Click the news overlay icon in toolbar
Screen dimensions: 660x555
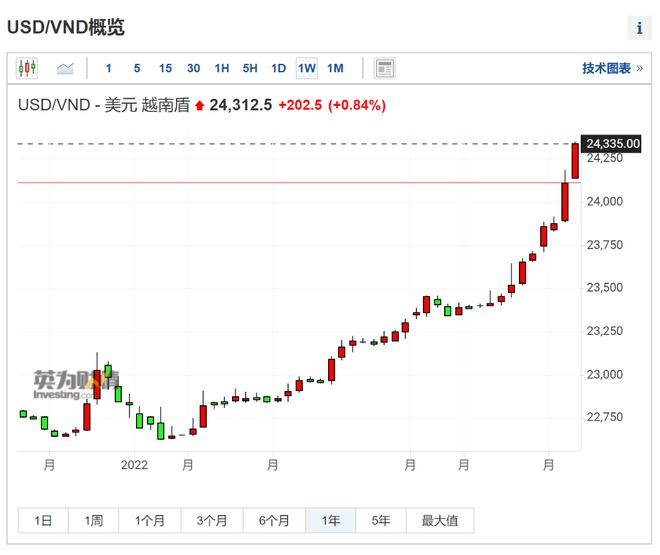point(384,68)
